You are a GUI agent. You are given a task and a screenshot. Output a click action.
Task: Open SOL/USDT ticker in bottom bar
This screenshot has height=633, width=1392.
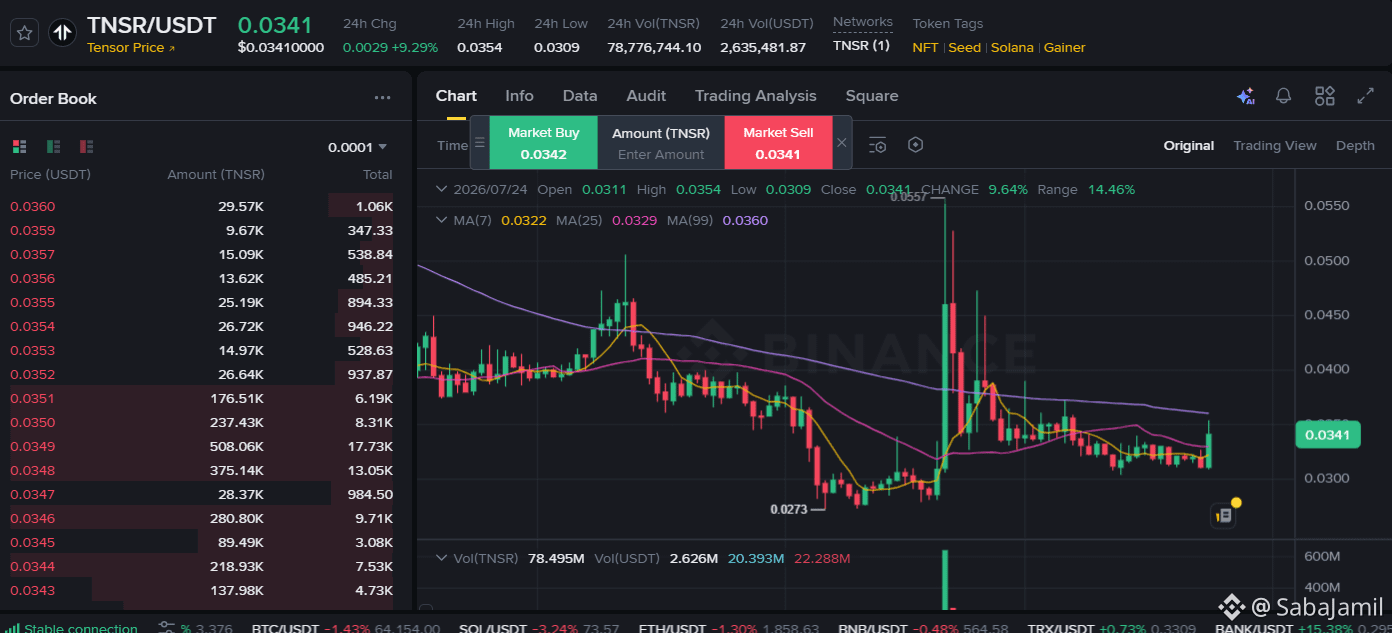tap(539, 628)
